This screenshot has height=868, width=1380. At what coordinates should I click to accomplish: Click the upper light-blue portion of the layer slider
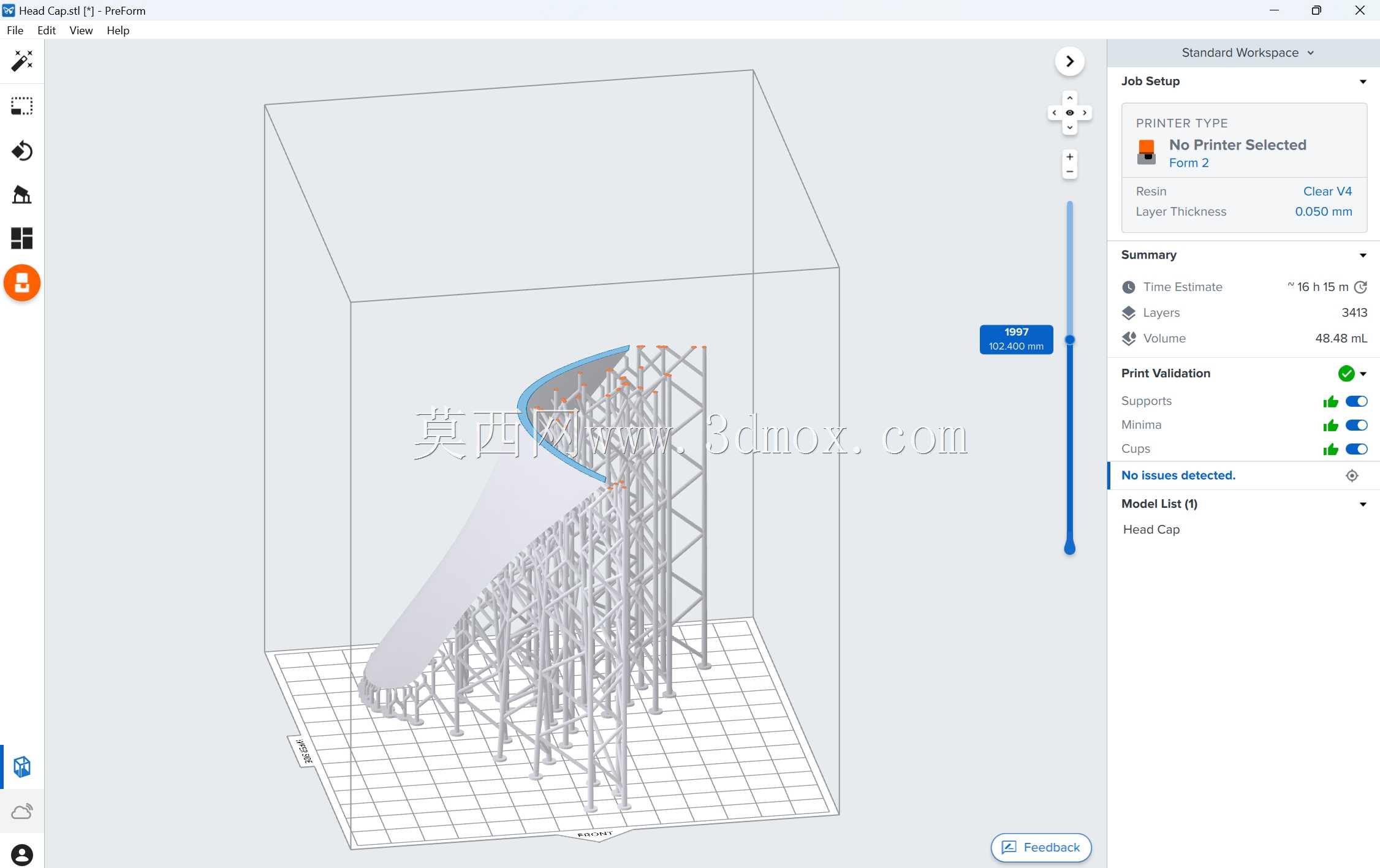pos(1070,268)
